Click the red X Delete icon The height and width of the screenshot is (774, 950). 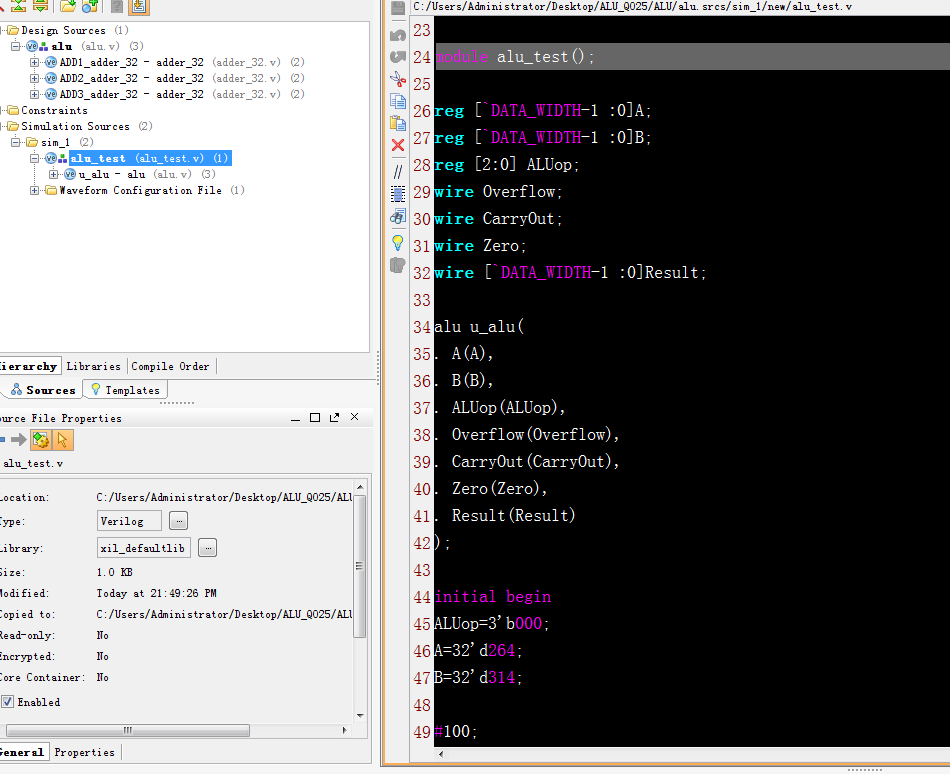click(397, 145)
